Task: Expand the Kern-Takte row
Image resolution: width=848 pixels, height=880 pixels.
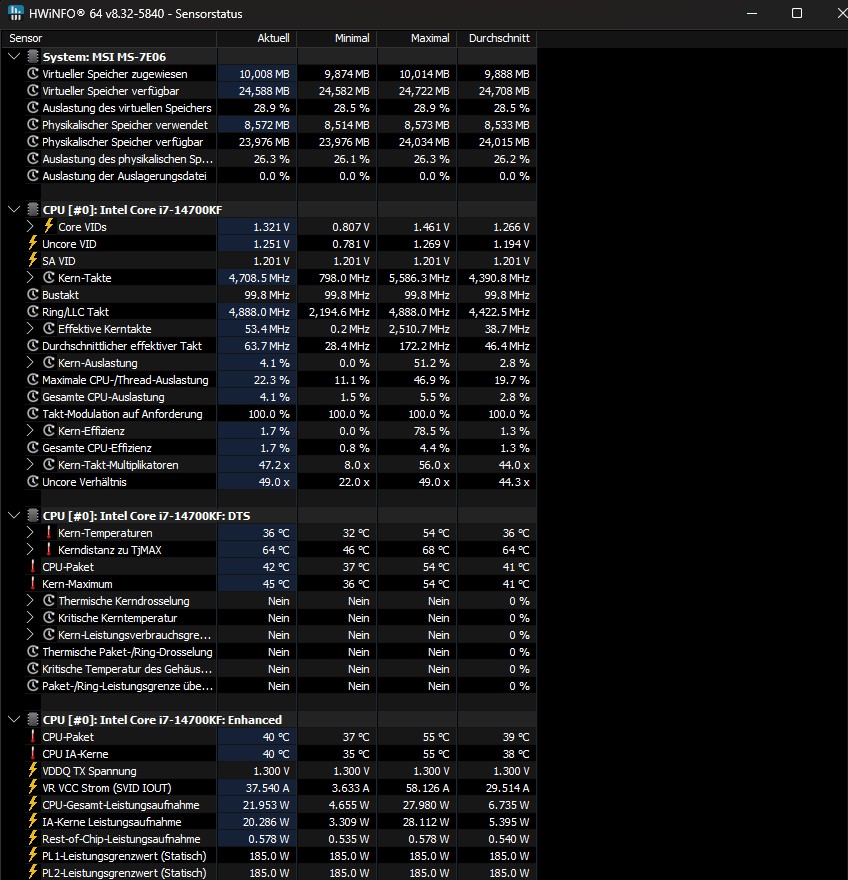Action: tap(30, 277)
